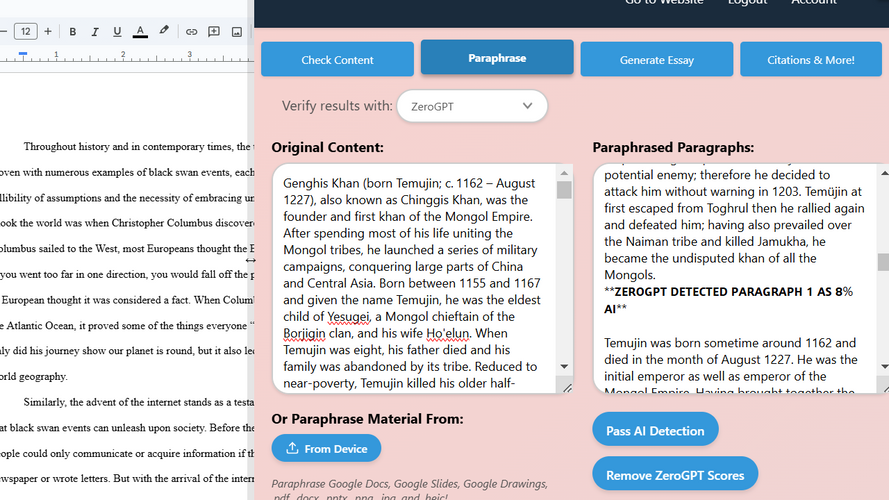Click the underlined word Ho'elun
889x500 pixels.
point(447,333)
